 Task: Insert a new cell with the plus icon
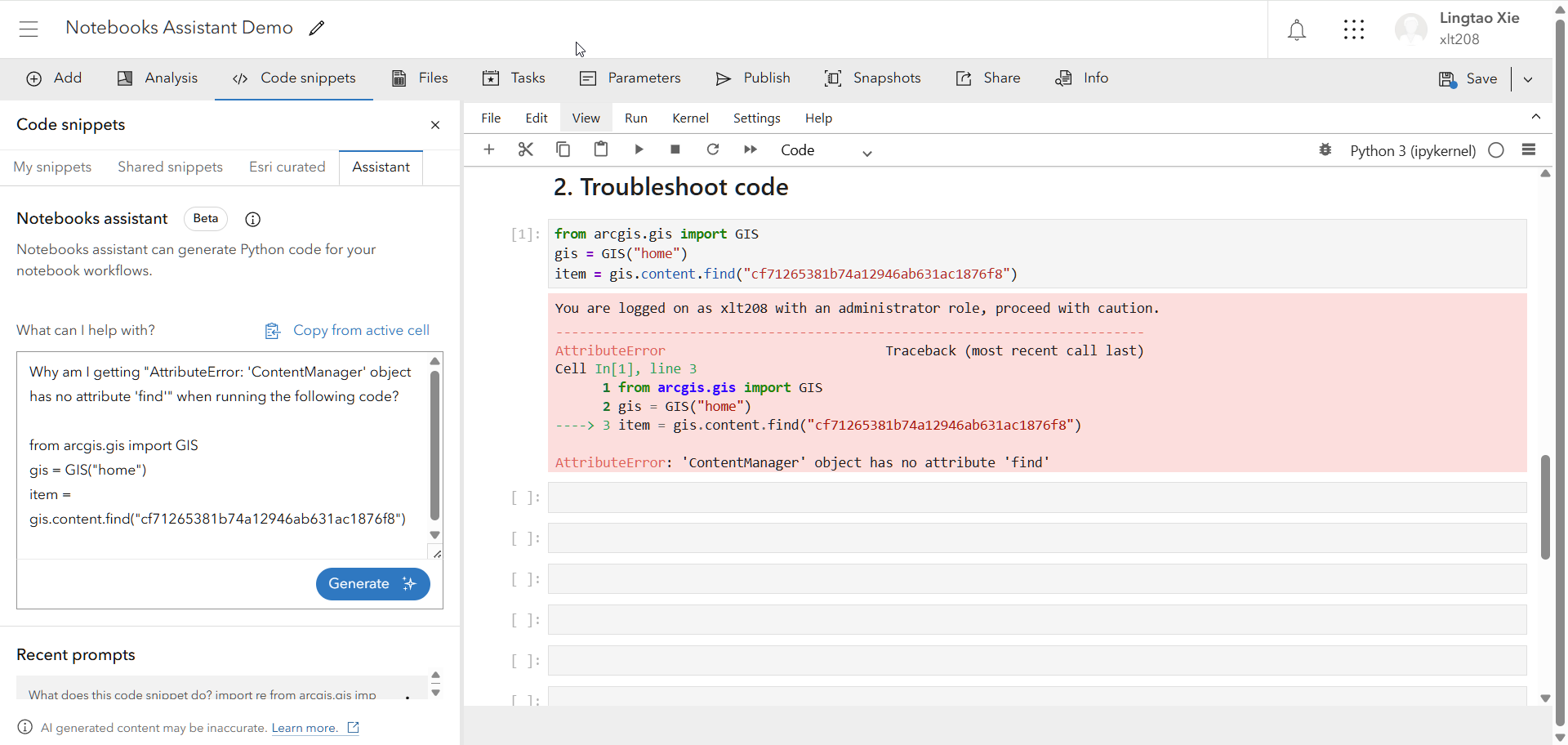point(489,149)
